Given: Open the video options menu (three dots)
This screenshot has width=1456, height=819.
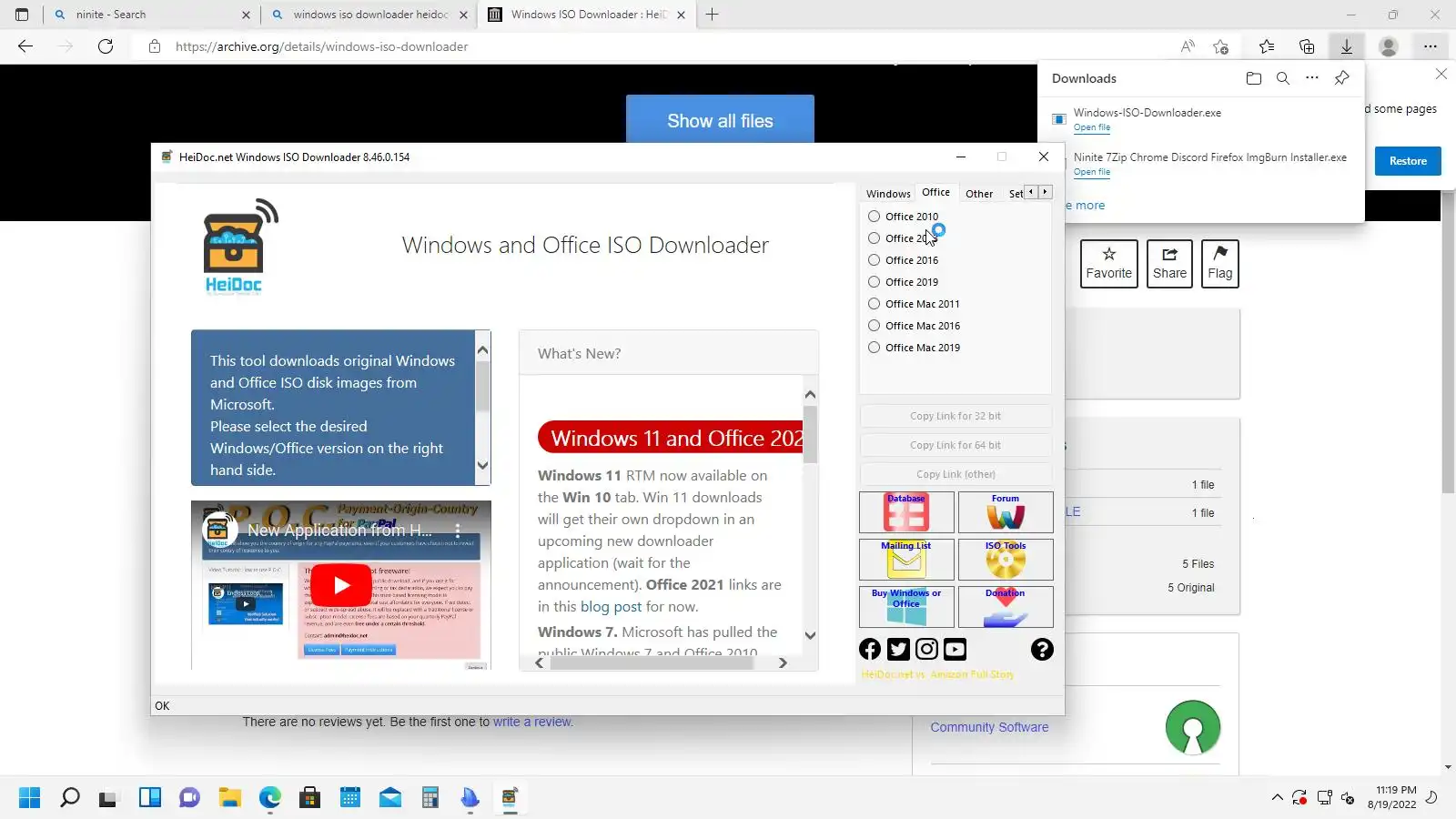Looking at the screenshot, I should [x=458, y=530].
